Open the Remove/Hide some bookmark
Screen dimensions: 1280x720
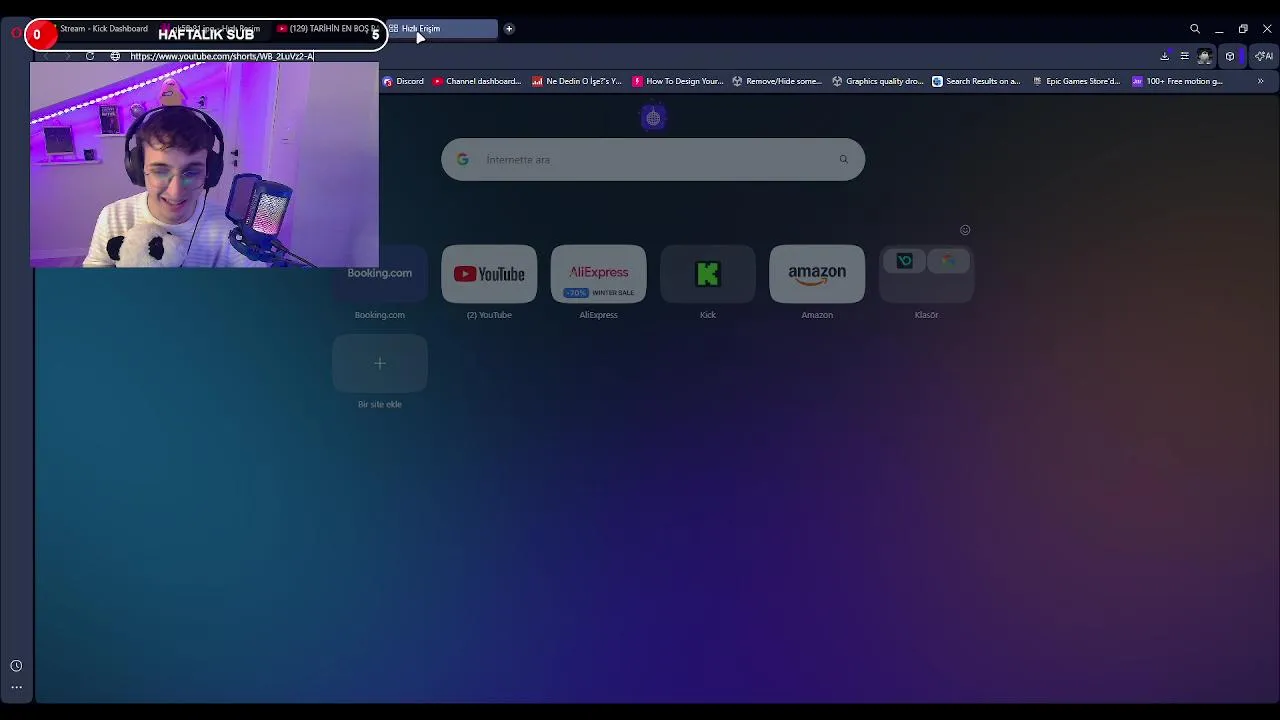pos(777,81)
